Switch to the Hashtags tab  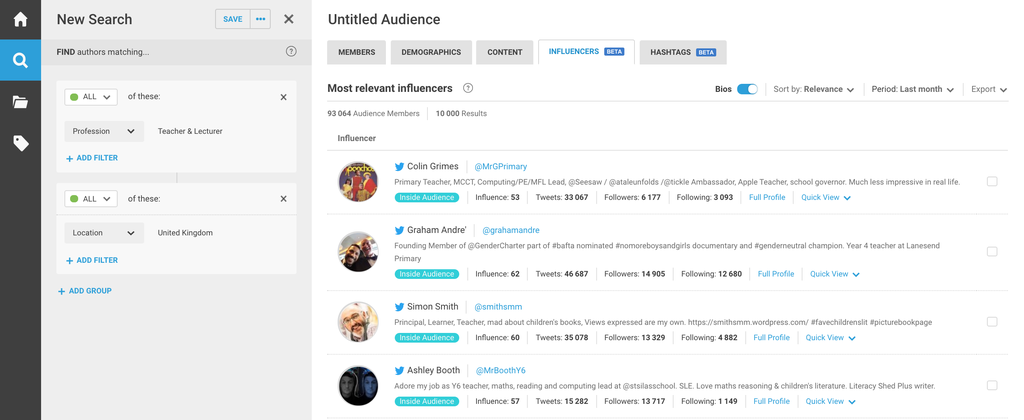pyautogui.click(x=683, y=52)
